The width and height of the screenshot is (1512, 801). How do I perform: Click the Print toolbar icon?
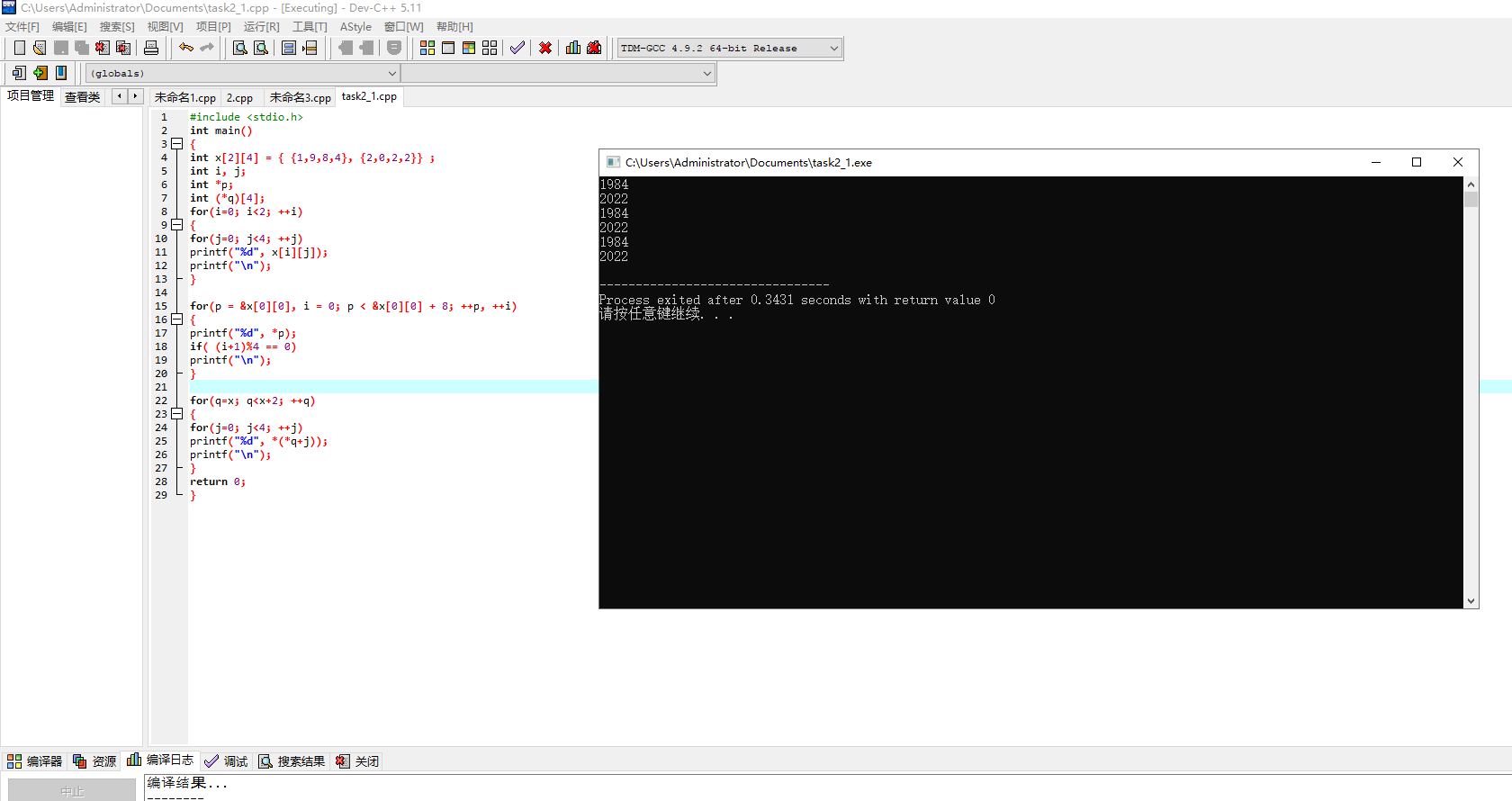pyautogui.click(x=151, y=48)
